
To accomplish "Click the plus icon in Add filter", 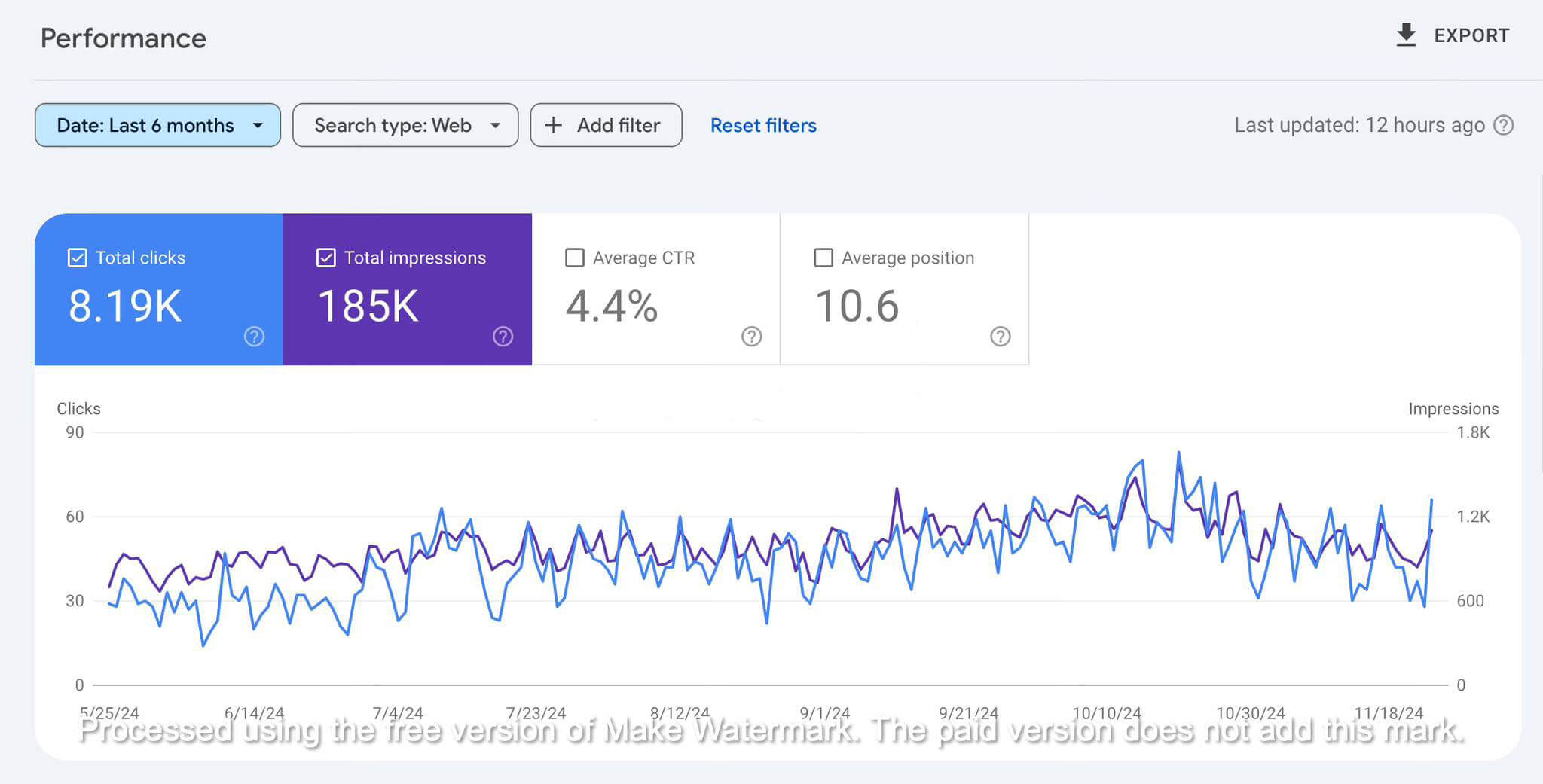I will (x=553, y=125).
